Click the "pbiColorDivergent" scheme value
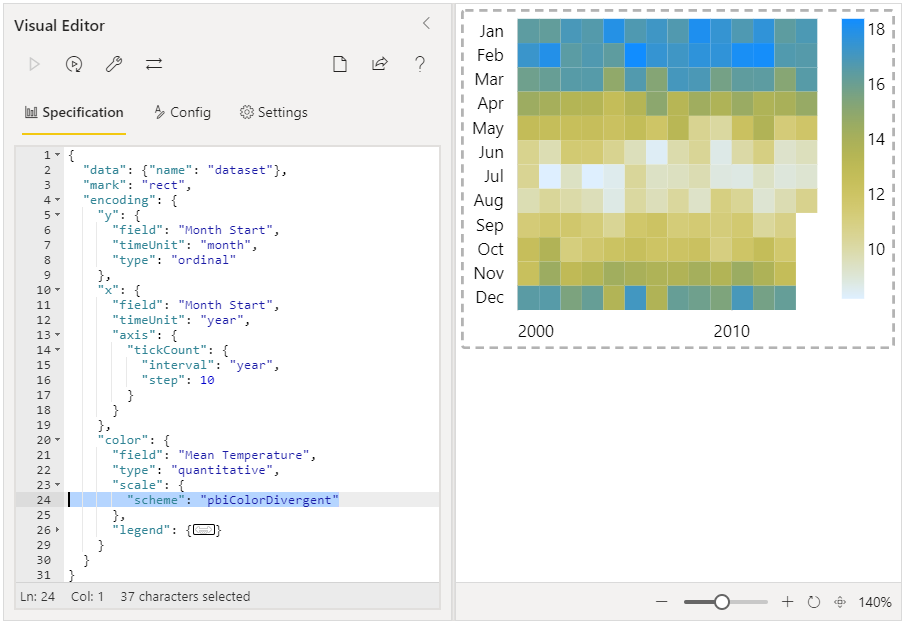Screen dimensions: 905x622 (270, 500)
